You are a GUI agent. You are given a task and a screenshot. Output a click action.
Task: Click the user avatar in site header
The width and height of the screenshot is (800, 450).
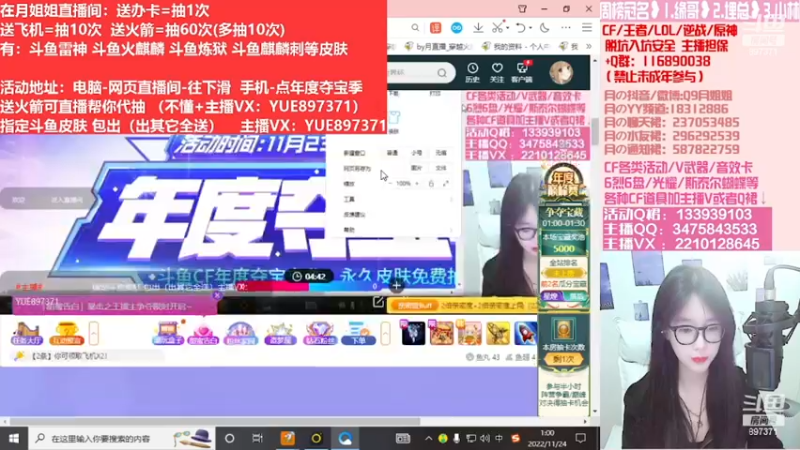point(561,73)
